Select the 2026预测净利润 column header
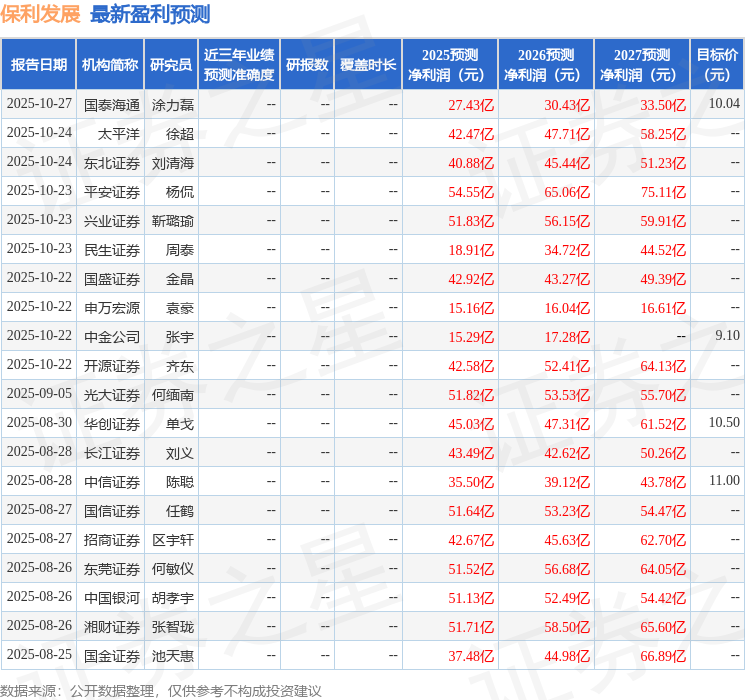The width and height of the screenshot is (745, 700). pyautogui.click(x=546, y=65)
